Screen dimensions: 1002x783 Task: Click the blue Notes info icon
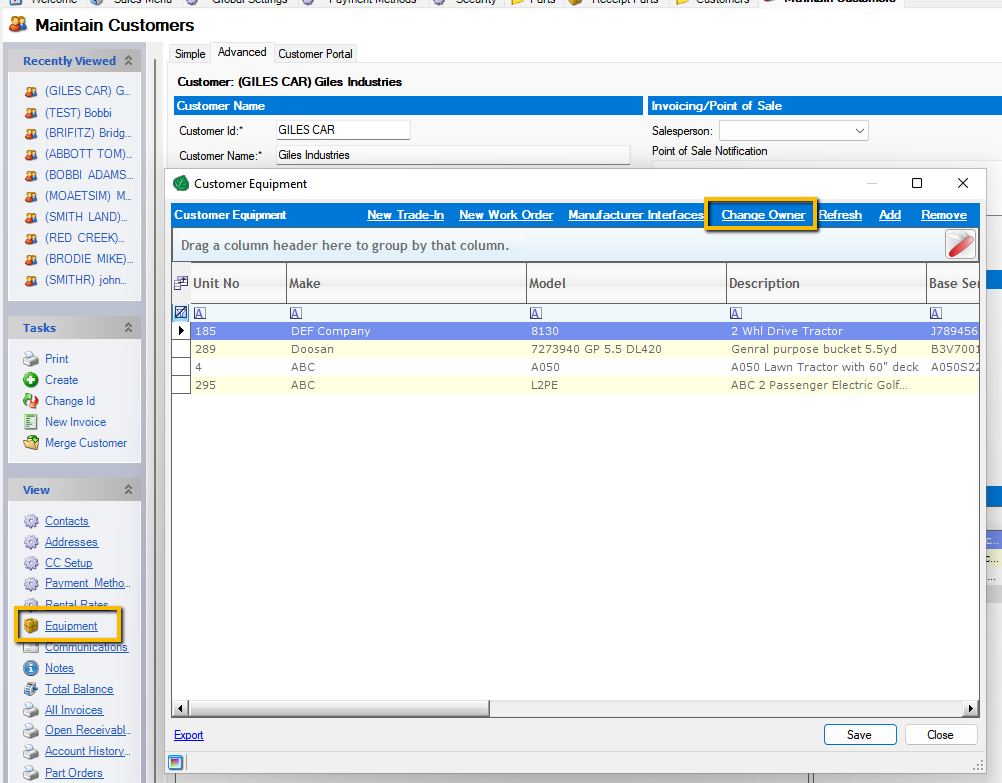tap(31, 668)
